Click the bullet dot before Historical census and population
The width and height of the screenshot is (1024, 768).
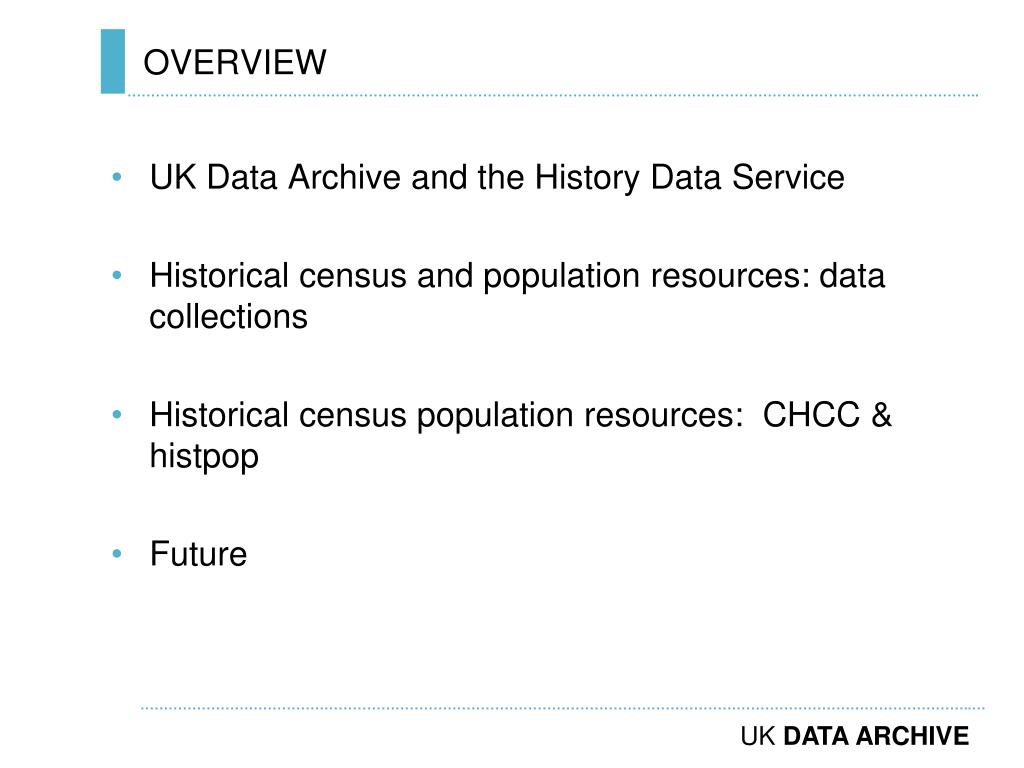[118, 276]
